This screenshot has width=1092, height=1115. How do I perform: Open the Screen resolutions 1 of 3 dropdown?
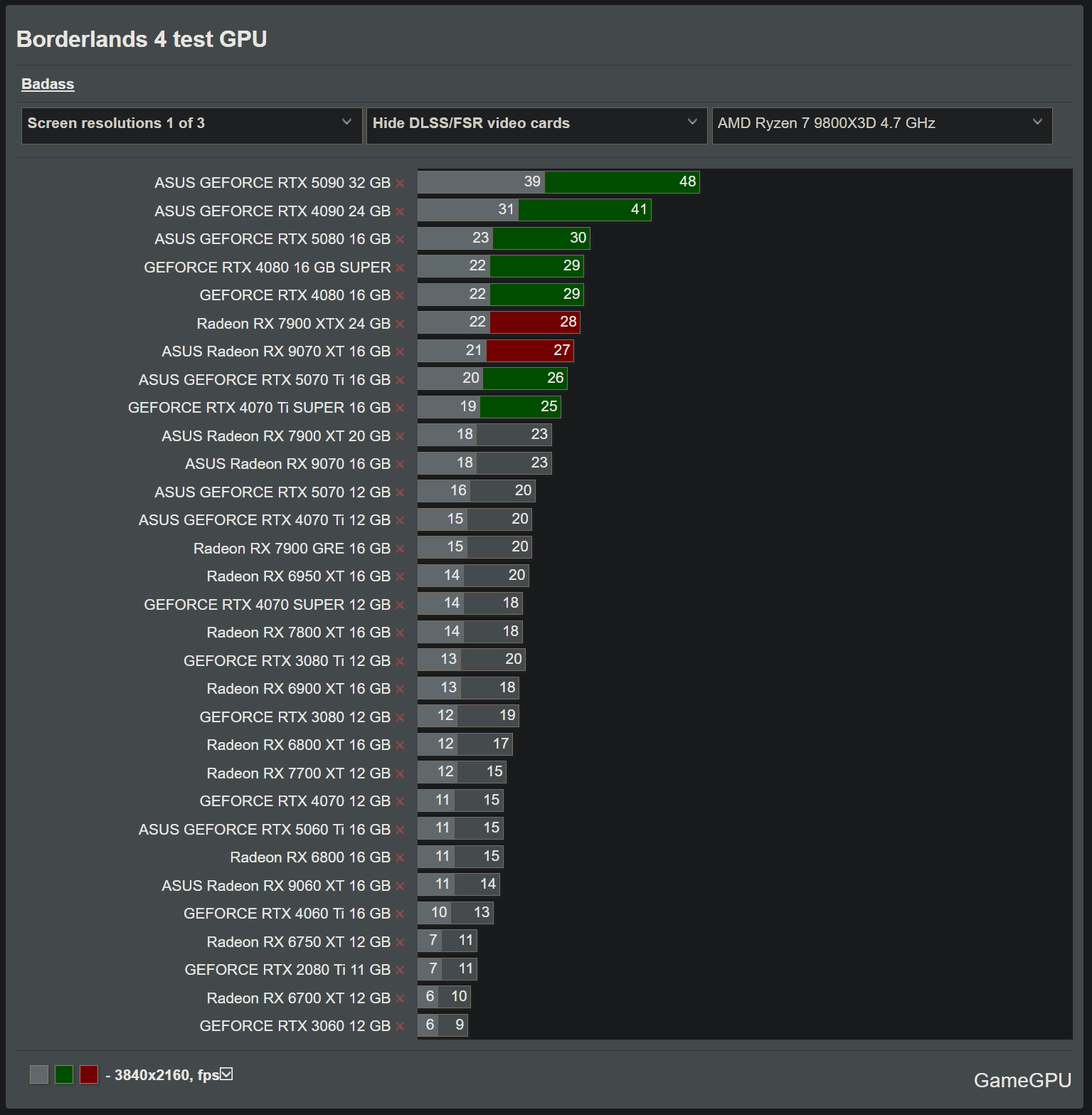[191, 125]
